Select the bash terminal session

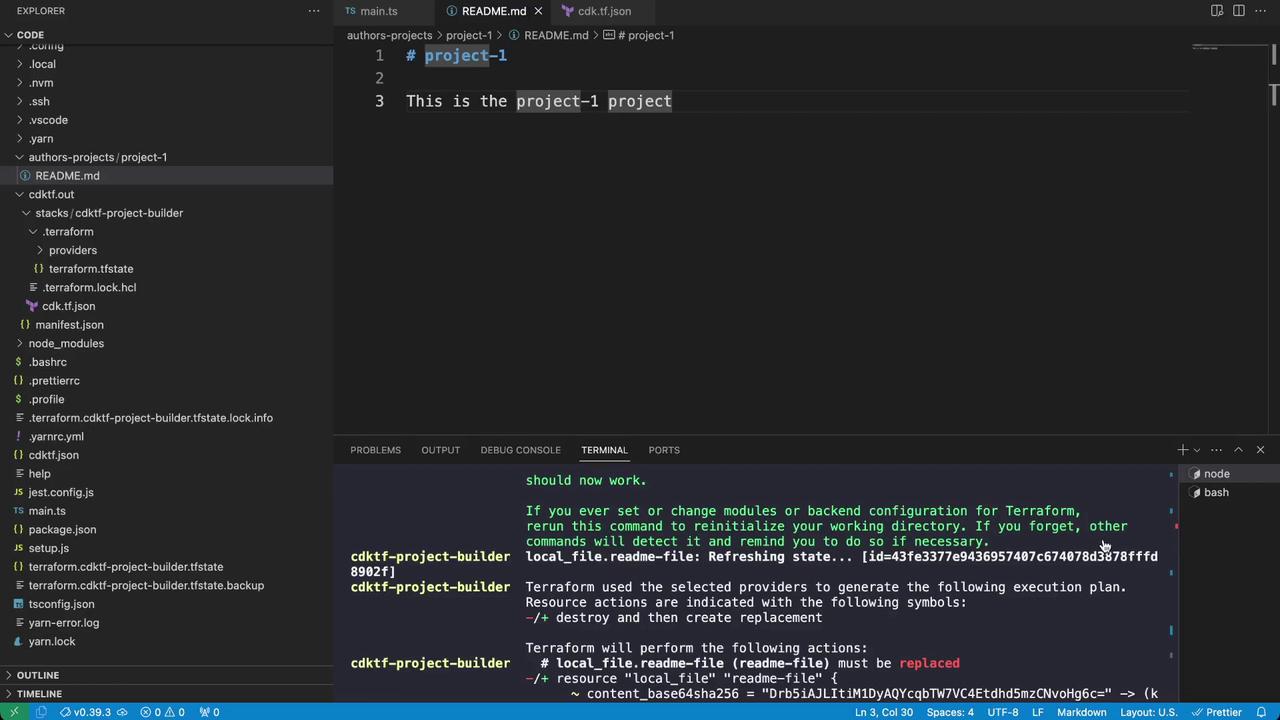coord(1228,492)
